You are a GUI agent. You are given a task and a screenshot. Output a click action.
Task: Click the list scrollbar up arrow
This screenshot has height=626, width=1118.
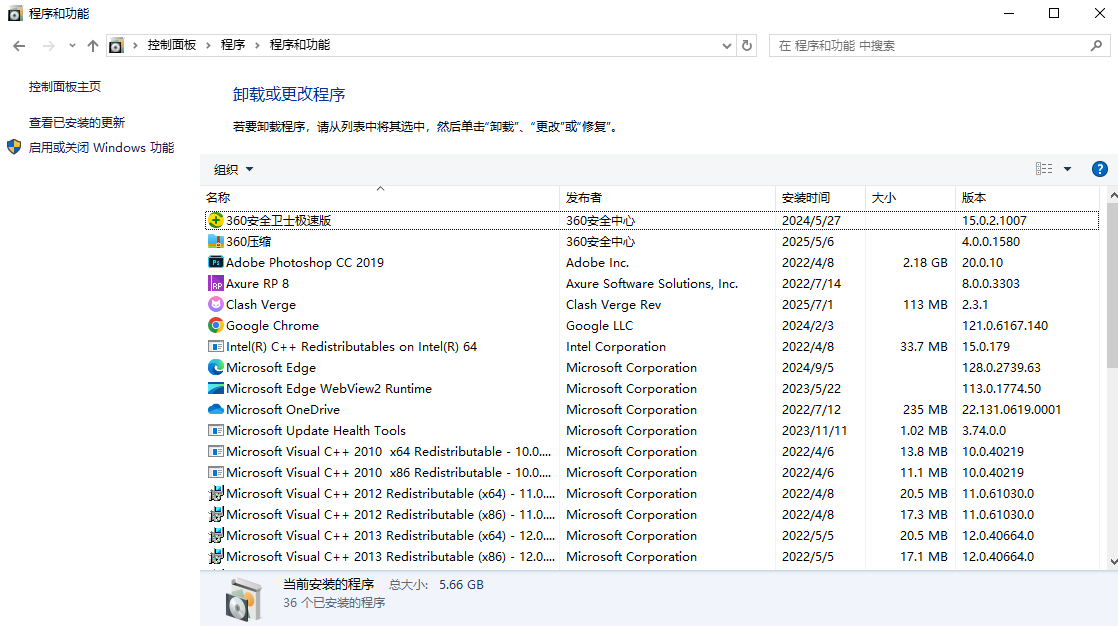pos(1113,194)
